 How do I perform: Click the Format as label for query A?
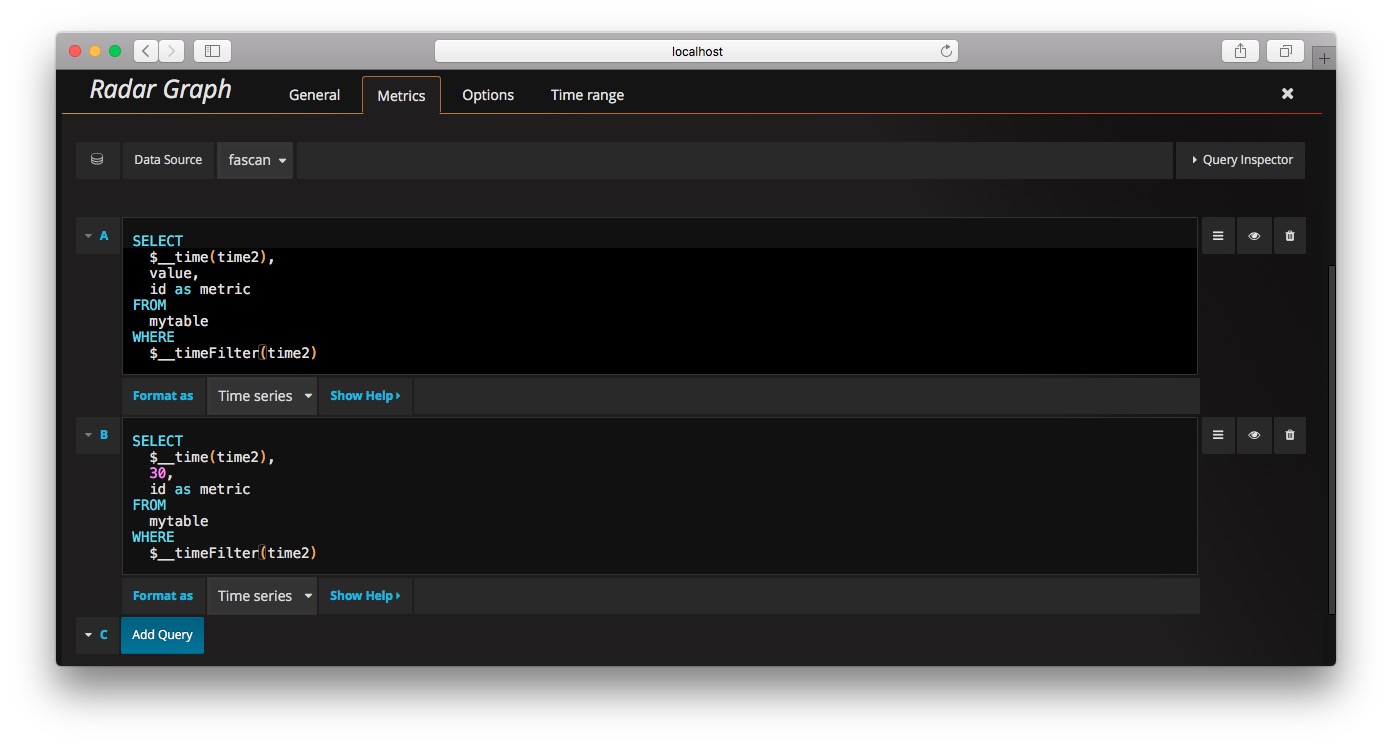coord(163,396)
